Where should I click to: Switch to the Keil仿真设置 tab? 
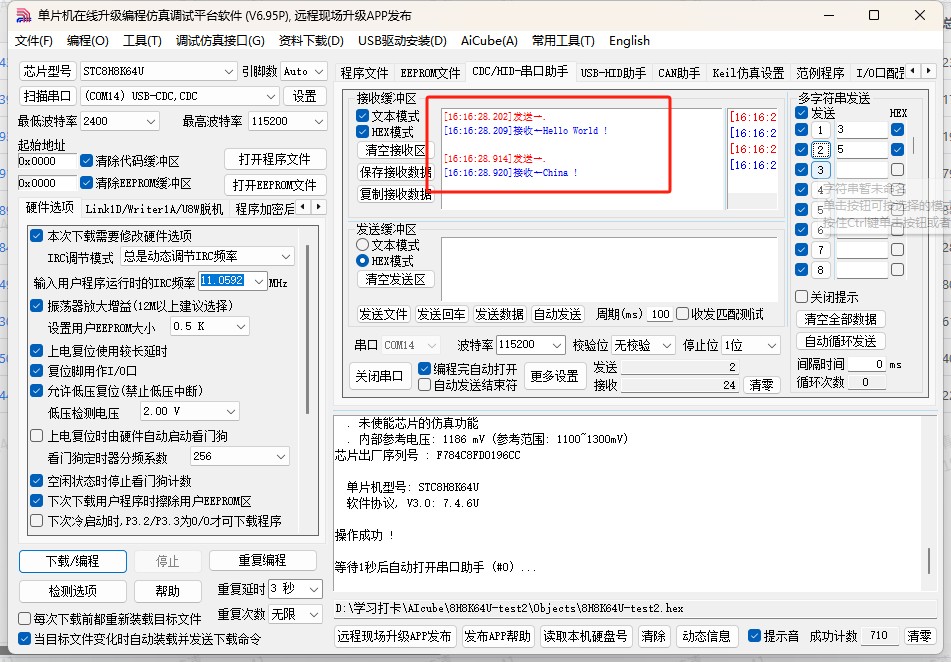pos(748,73)
